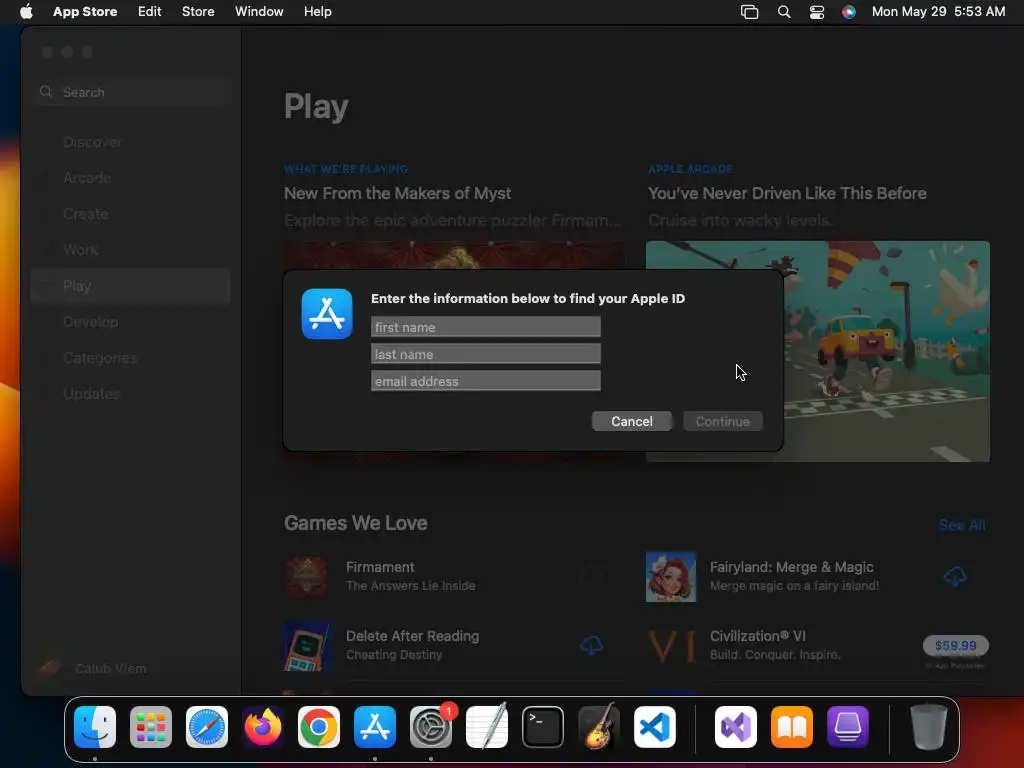Open Terminal from the Dock
Viewport: 1024px width, 768px height.
click(543, 727)
